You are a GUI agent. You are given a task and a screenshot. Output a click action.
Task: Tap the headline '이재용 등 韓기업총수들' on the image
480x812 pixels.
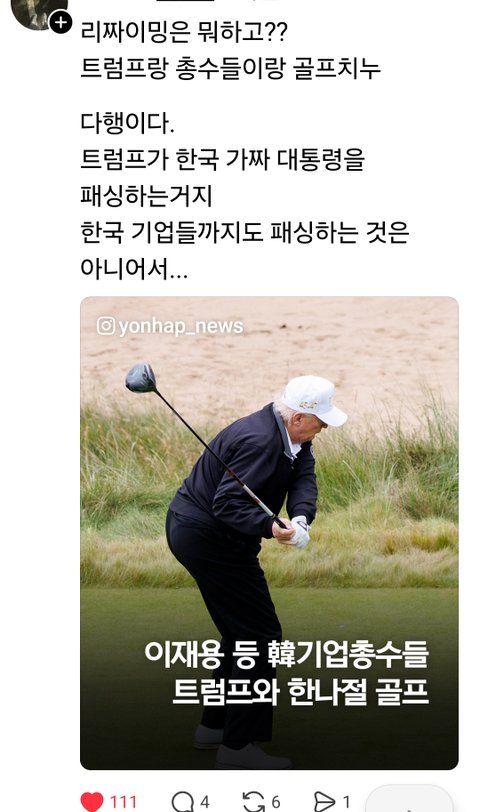286,654
